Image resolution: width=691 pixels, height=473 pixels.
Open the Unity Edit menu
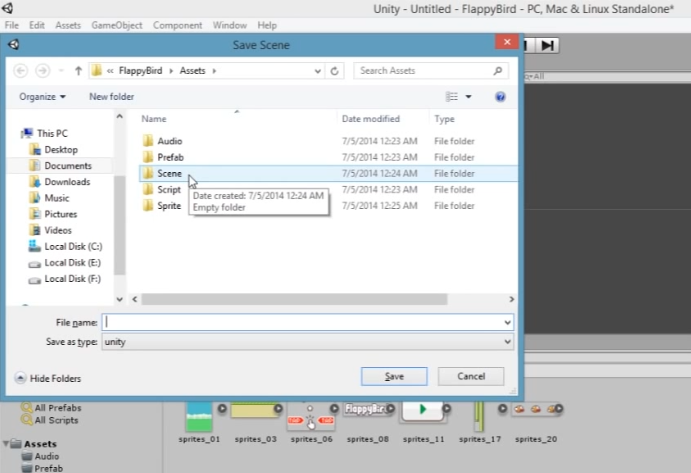pyautogui.click(x=37, y=25)
